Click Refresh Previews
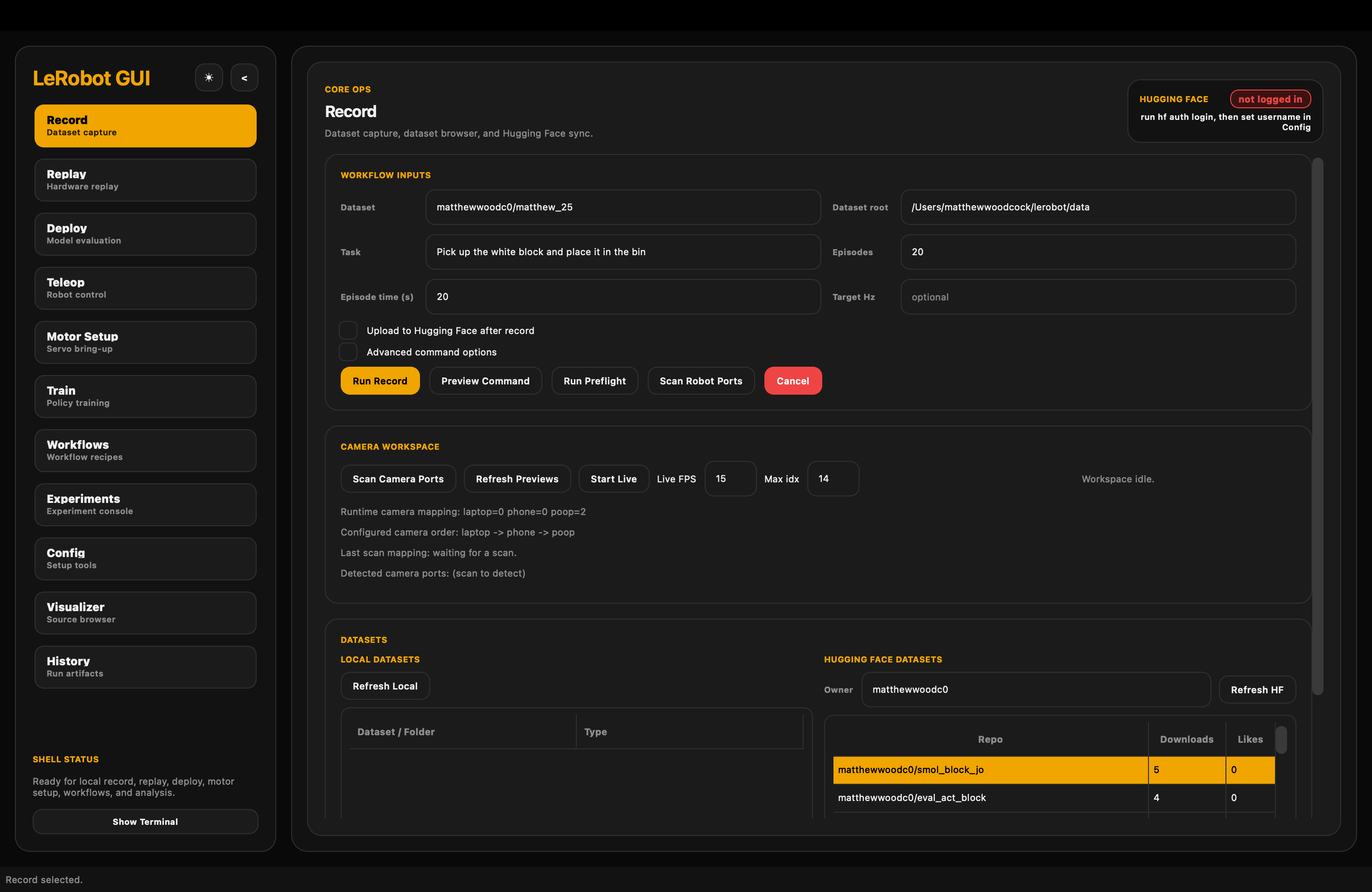 coord(517,479)
